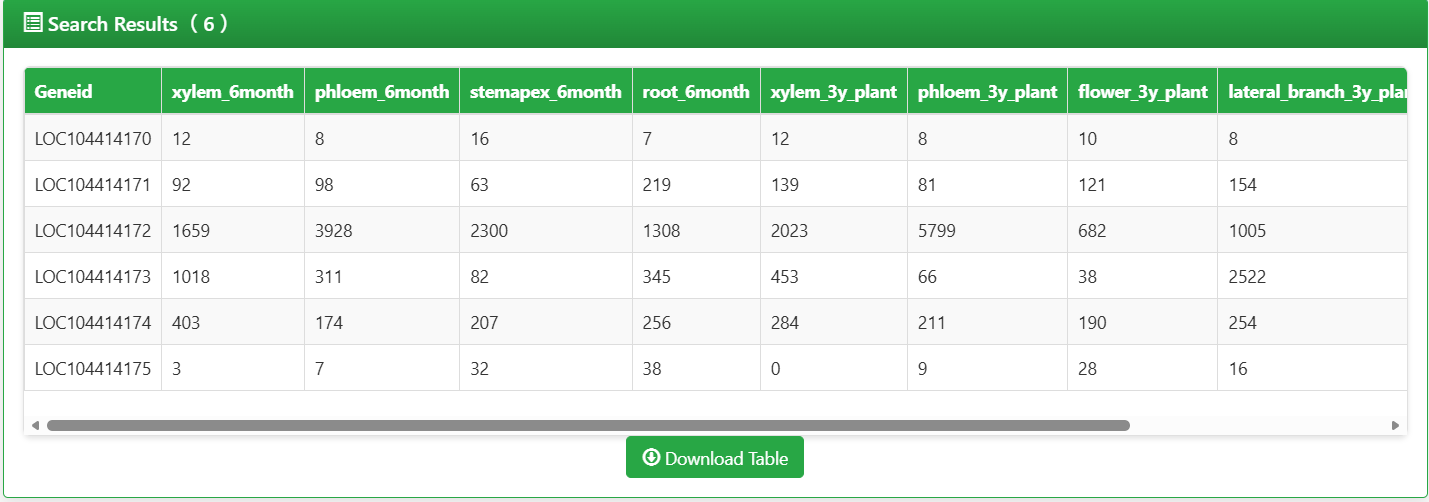Image resolution: width=1429 pixels, height=502 pixels.
Task: Select gene LOC104414173
Action: (x=93, y=277)
